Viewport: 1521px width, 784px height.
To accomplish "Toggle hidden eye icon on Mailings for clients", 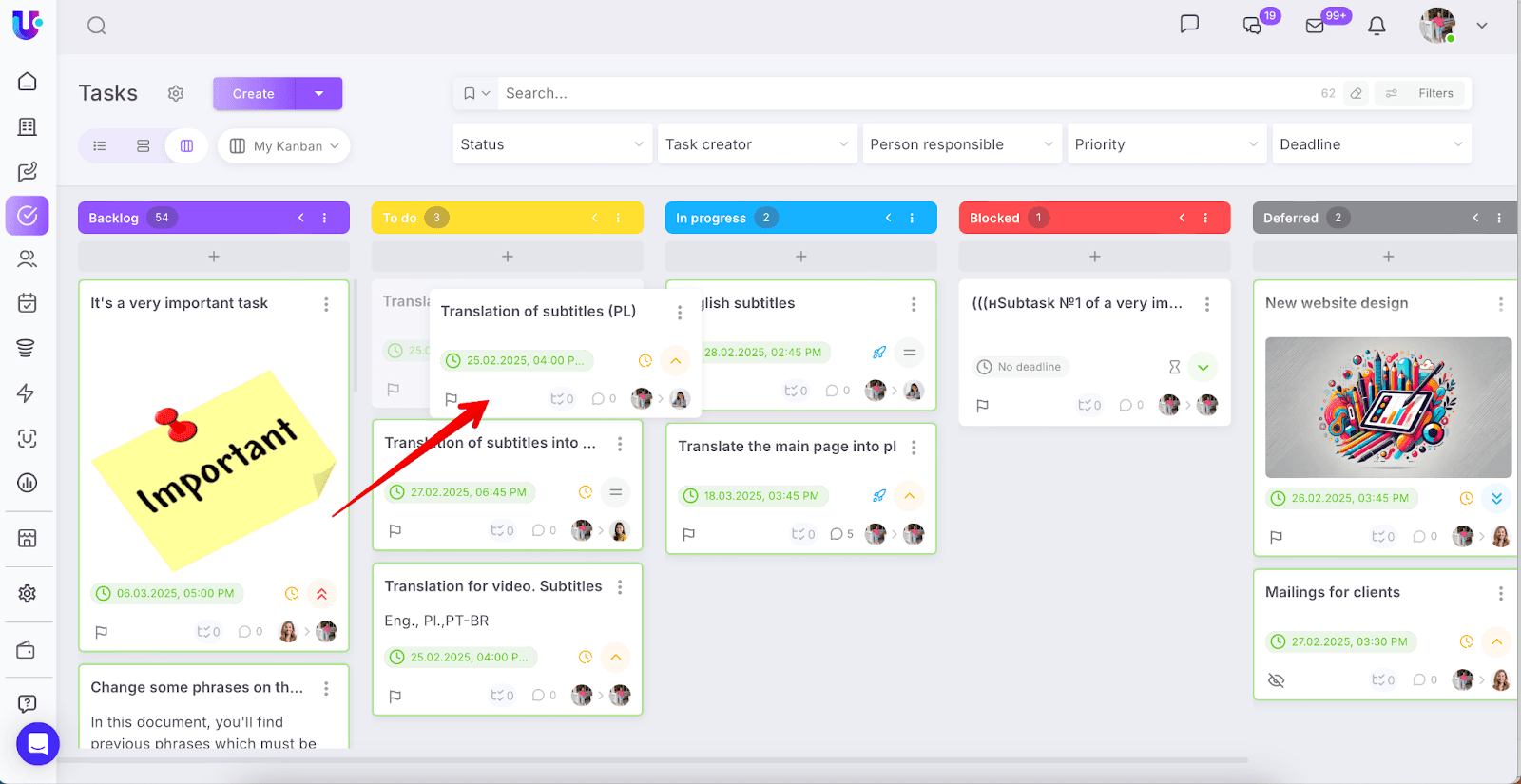I will [1277, 680].
